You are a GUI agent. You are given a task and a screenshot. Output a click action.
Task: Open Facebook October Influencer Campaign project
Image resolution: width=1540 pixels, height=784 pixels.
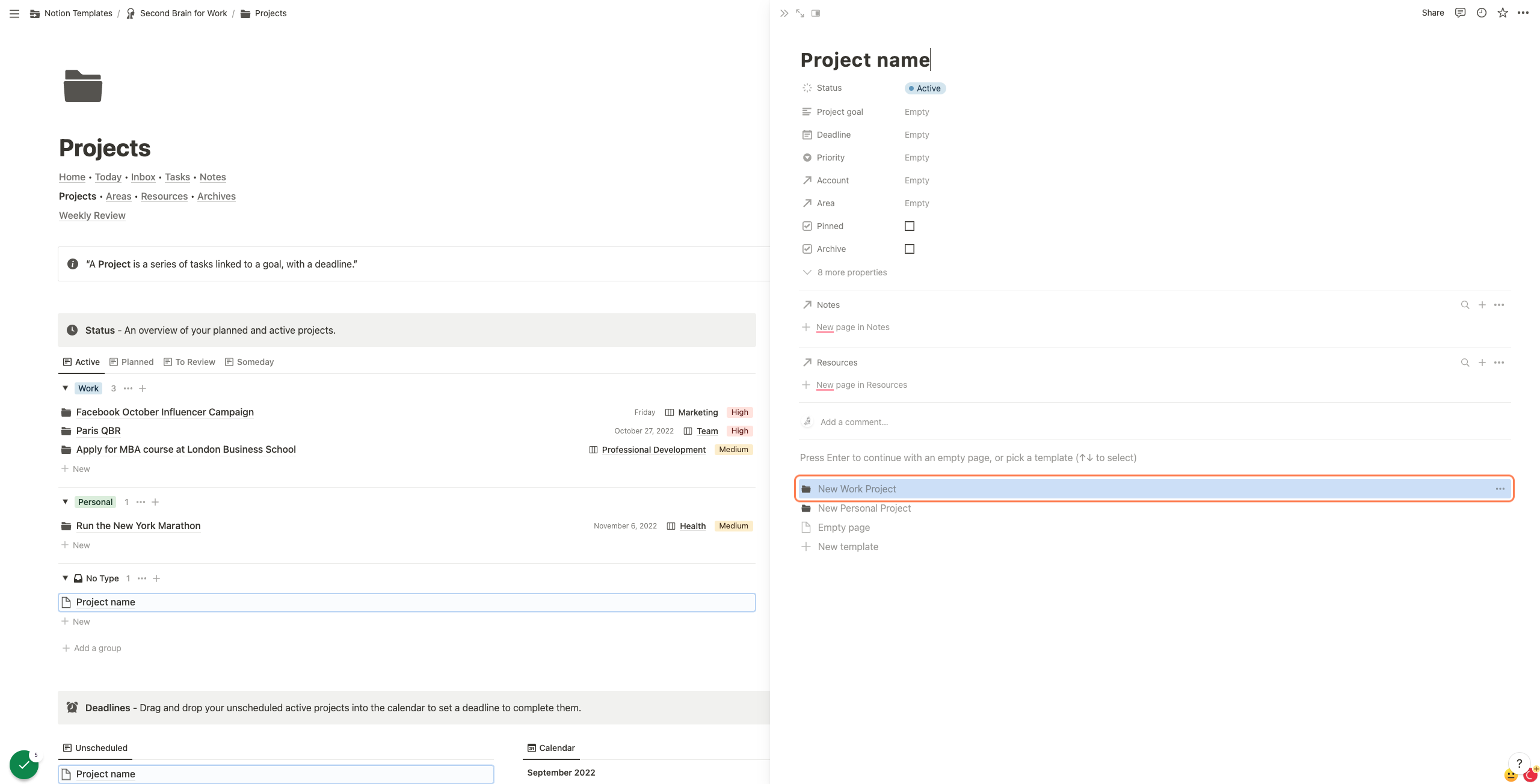(165, 412)
